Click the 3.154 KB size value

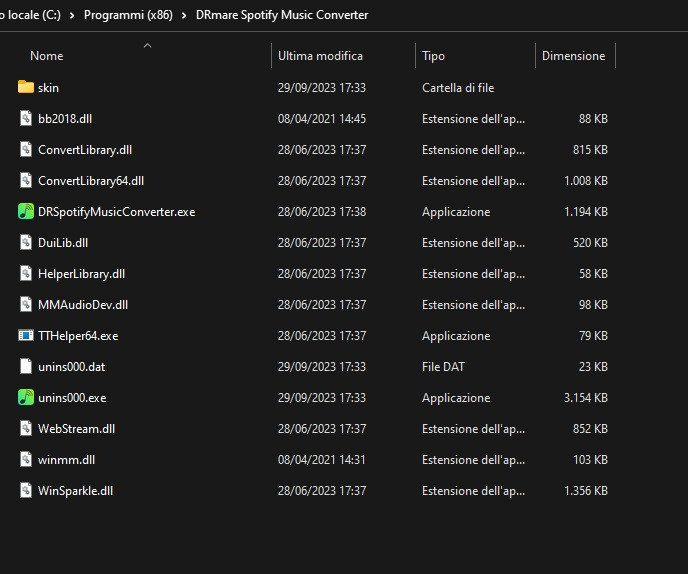coord(586,398)
